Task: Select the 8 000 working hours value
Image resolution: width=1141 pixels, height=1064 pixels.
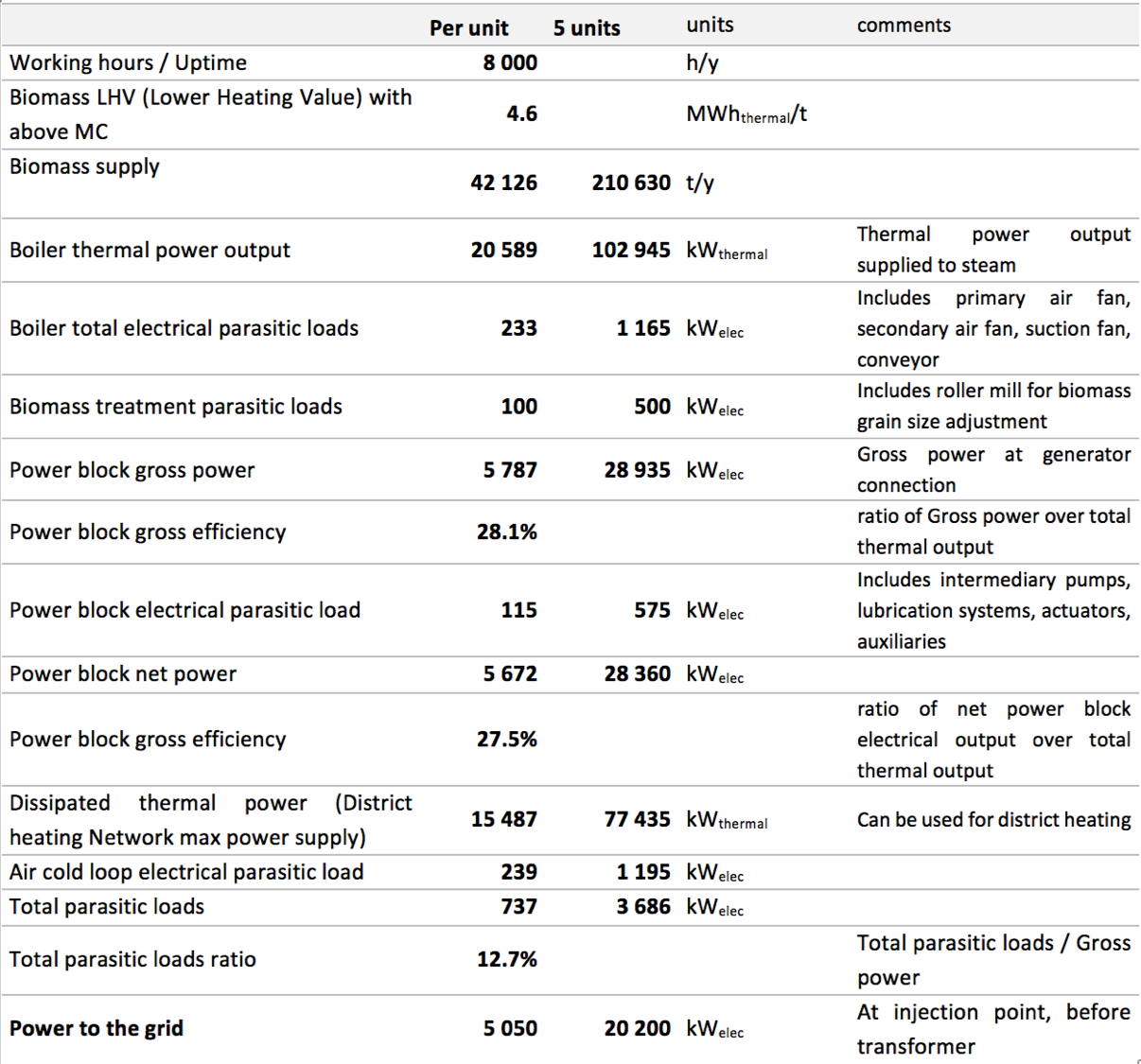Action: click(510, 62)
